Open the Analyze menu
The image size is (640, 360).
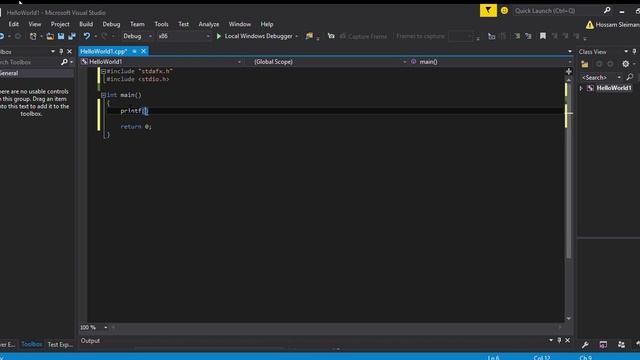(x=209, y=24)
